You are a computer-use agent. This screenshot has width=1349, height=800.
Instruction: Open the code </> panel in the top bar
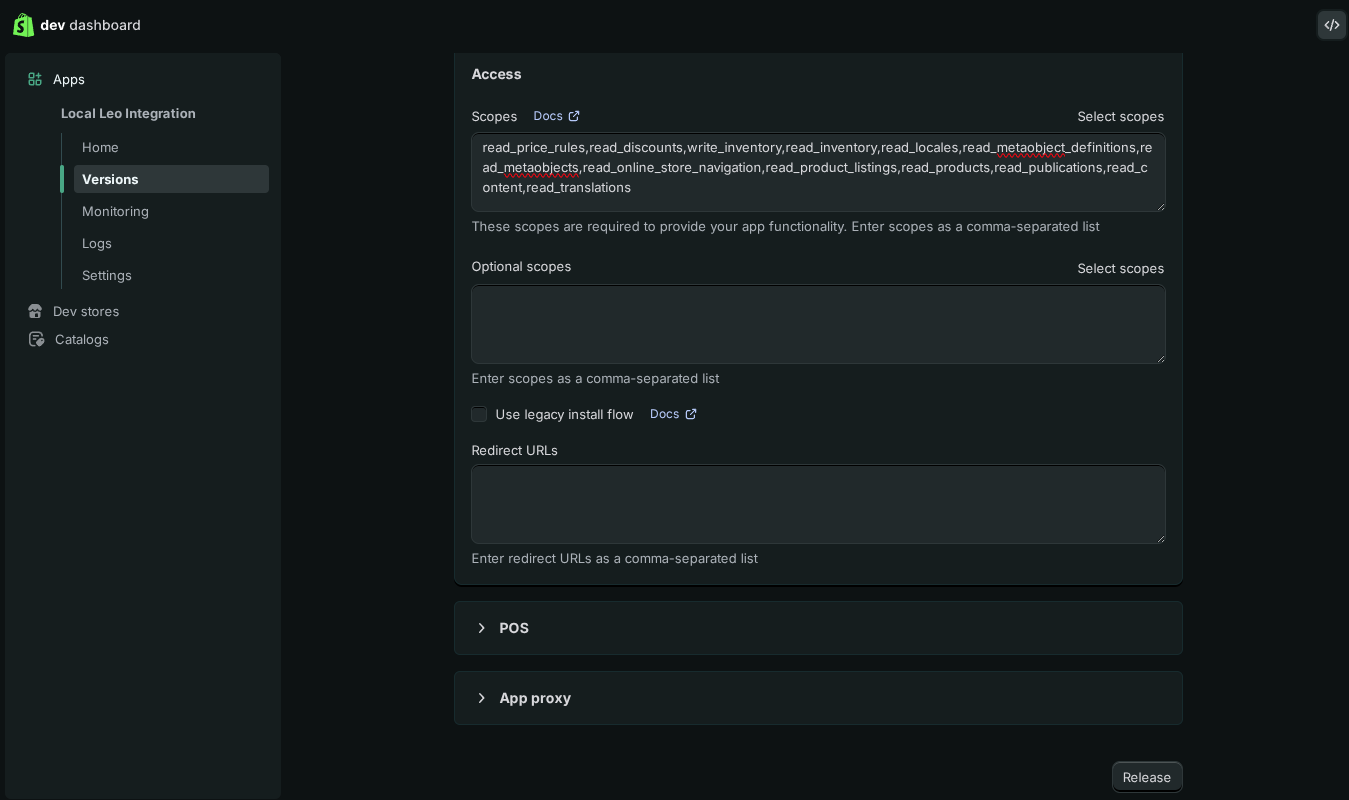[x=1331, y=25]
